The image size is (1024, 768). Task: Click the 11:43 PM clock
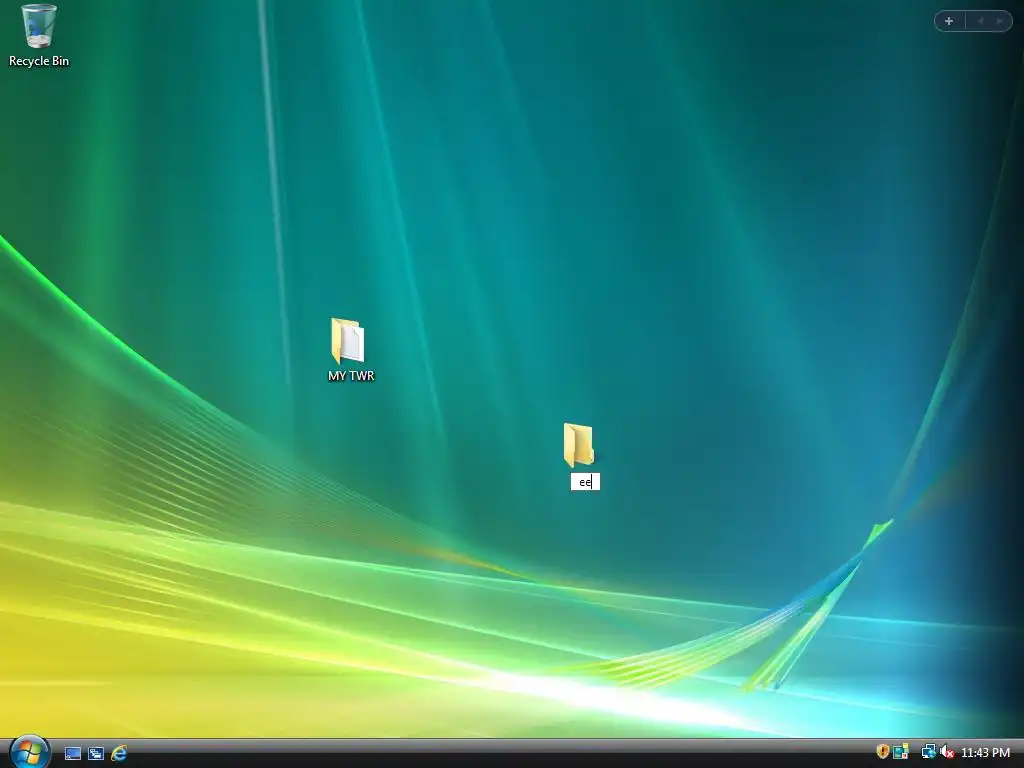pyautogui.click(x=985, y=752)
